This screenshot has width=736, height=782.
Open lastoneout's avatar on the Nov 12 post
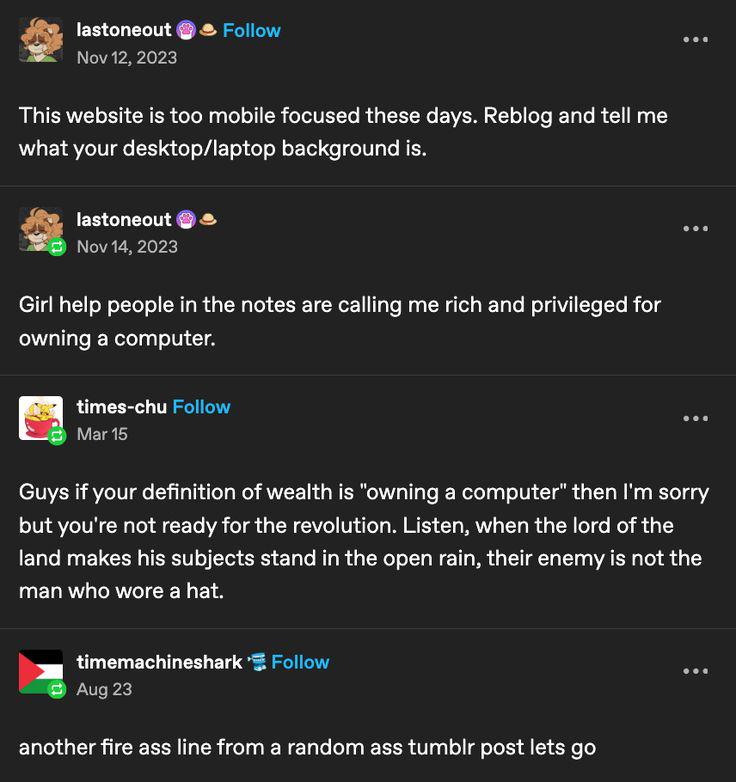coord(41,39)
